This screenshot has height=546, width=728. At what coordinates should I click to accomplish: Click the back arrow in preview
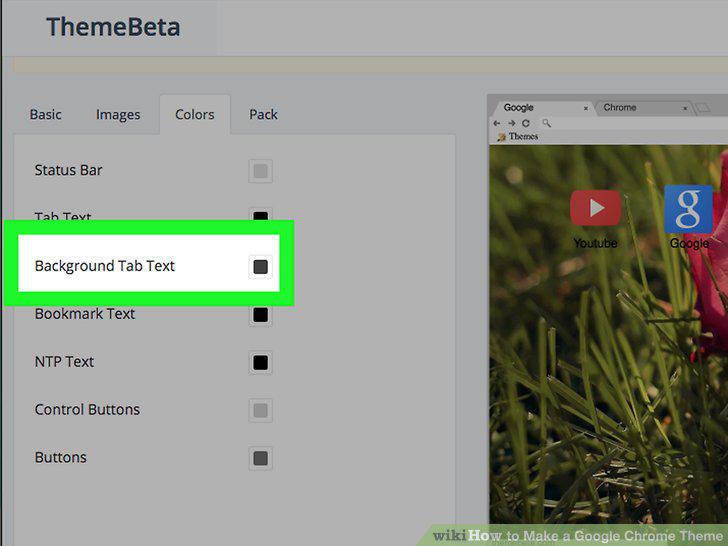coord(497,123)
